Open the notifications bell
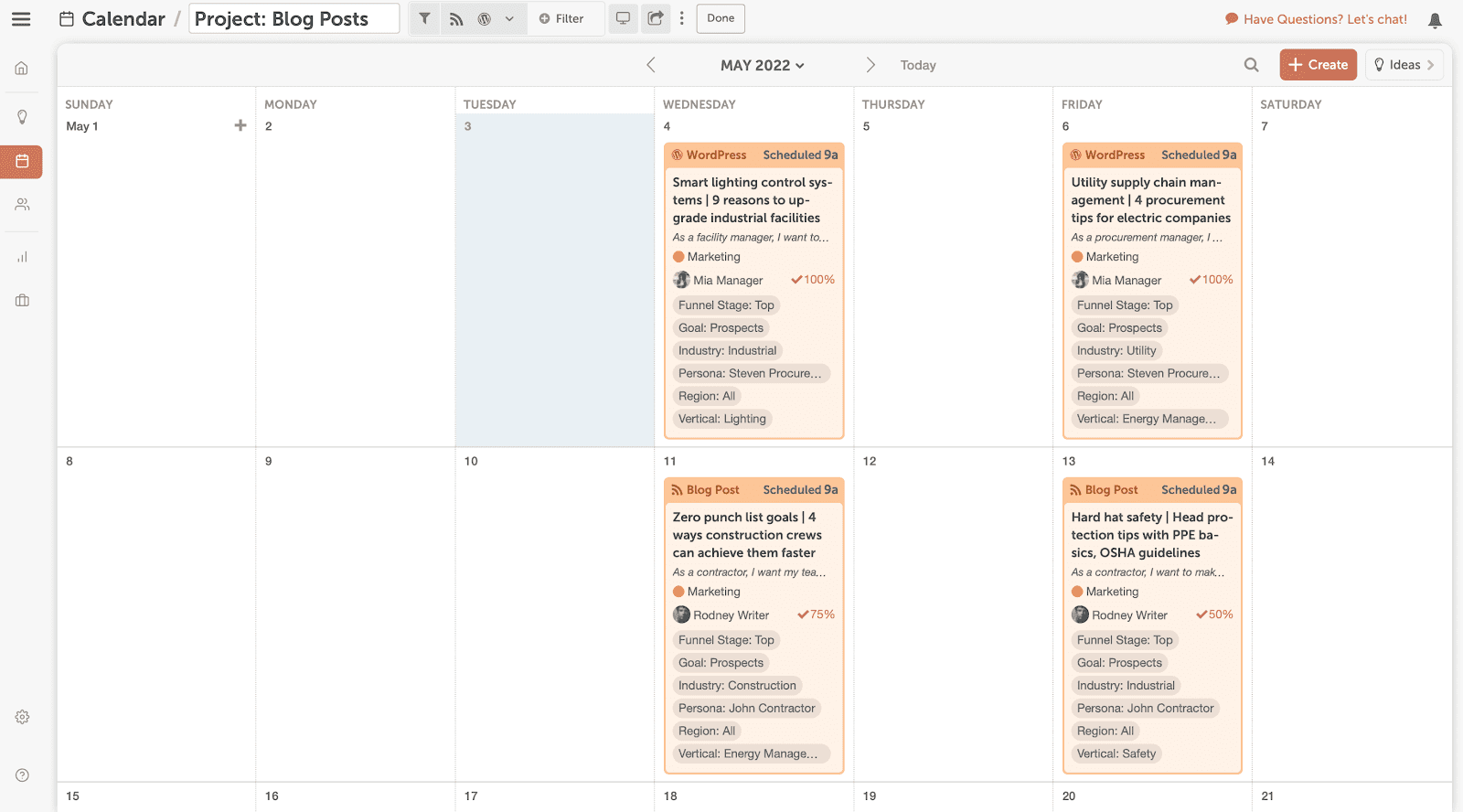Image resolution: width=1463 pixels, height=812 pixels. [x=1435, y=20]
